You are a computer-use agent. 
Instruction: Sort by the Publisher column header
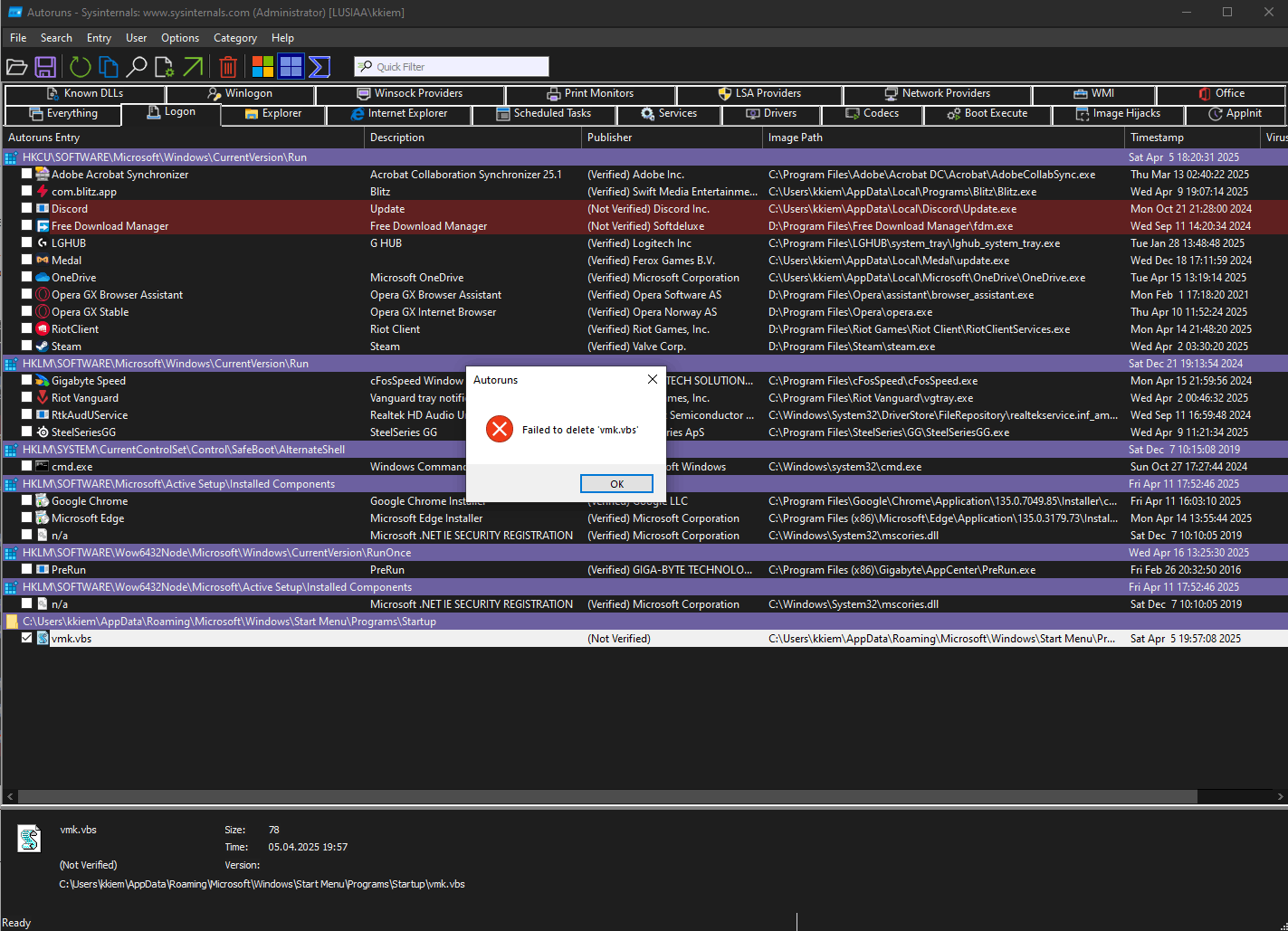pos(672,138)
